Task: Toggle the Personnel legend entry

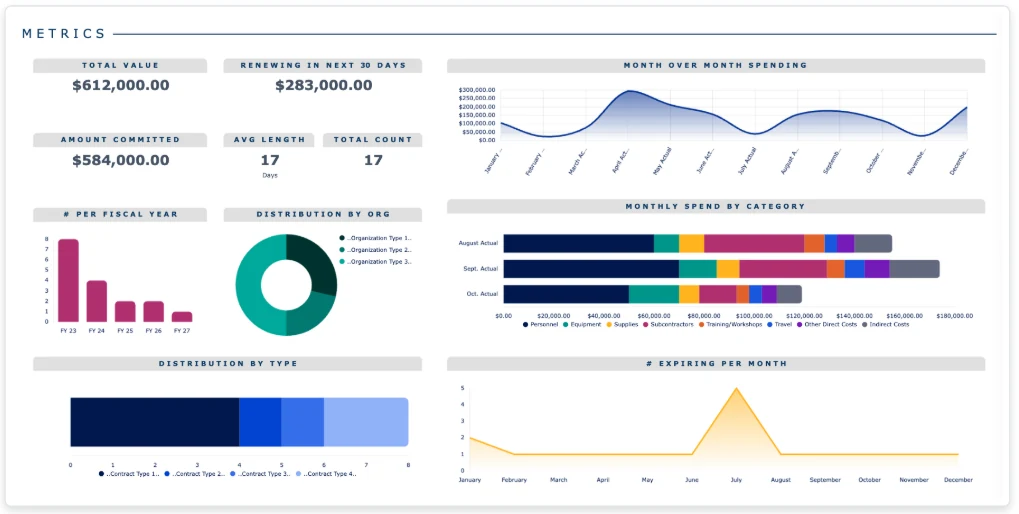Action: click(x=541, y=324)
